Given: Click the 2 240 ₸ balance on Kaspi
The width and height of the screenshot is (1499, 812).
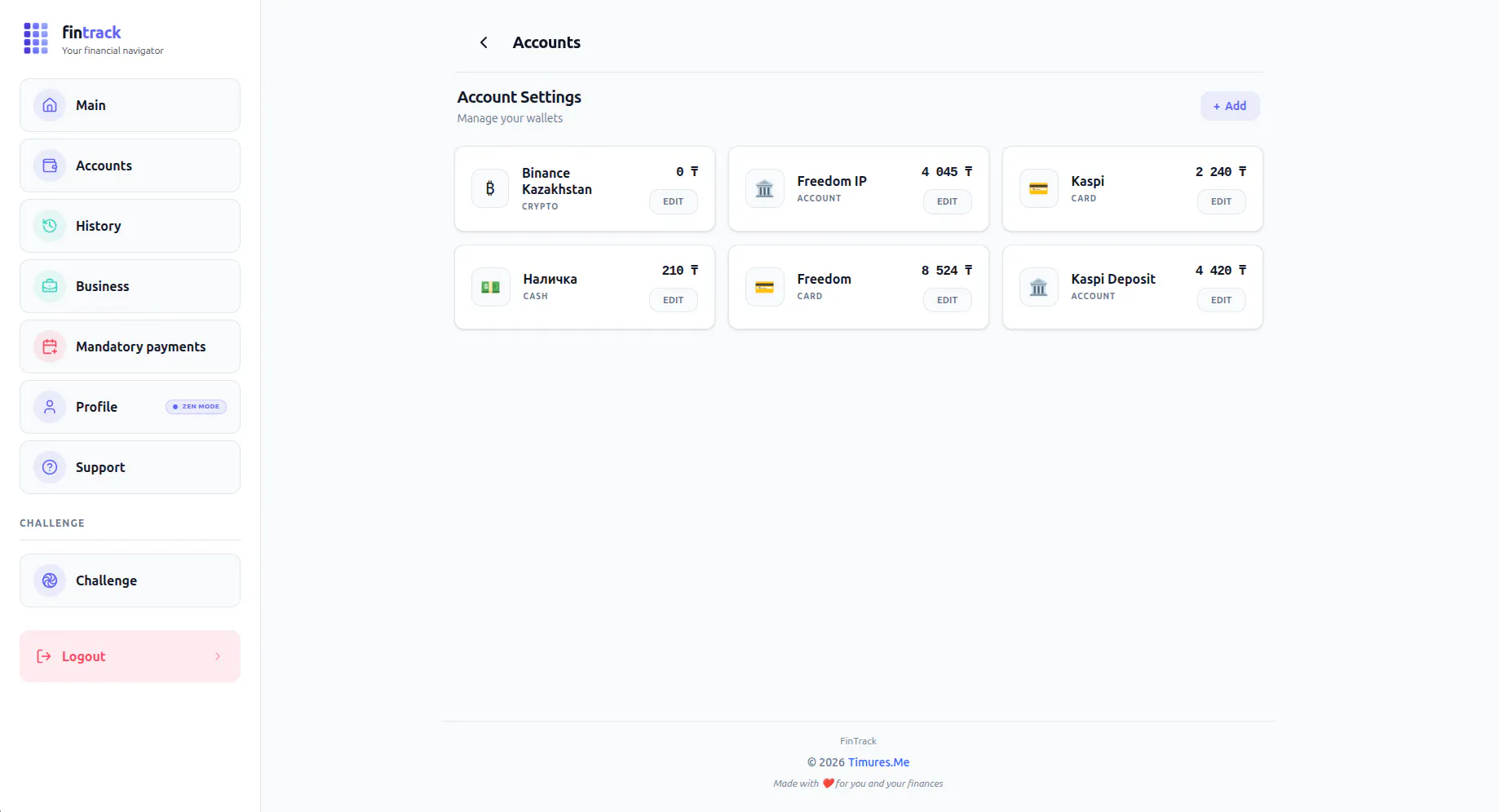Looking at the screenshot, I should click(x=1221, y=172).
